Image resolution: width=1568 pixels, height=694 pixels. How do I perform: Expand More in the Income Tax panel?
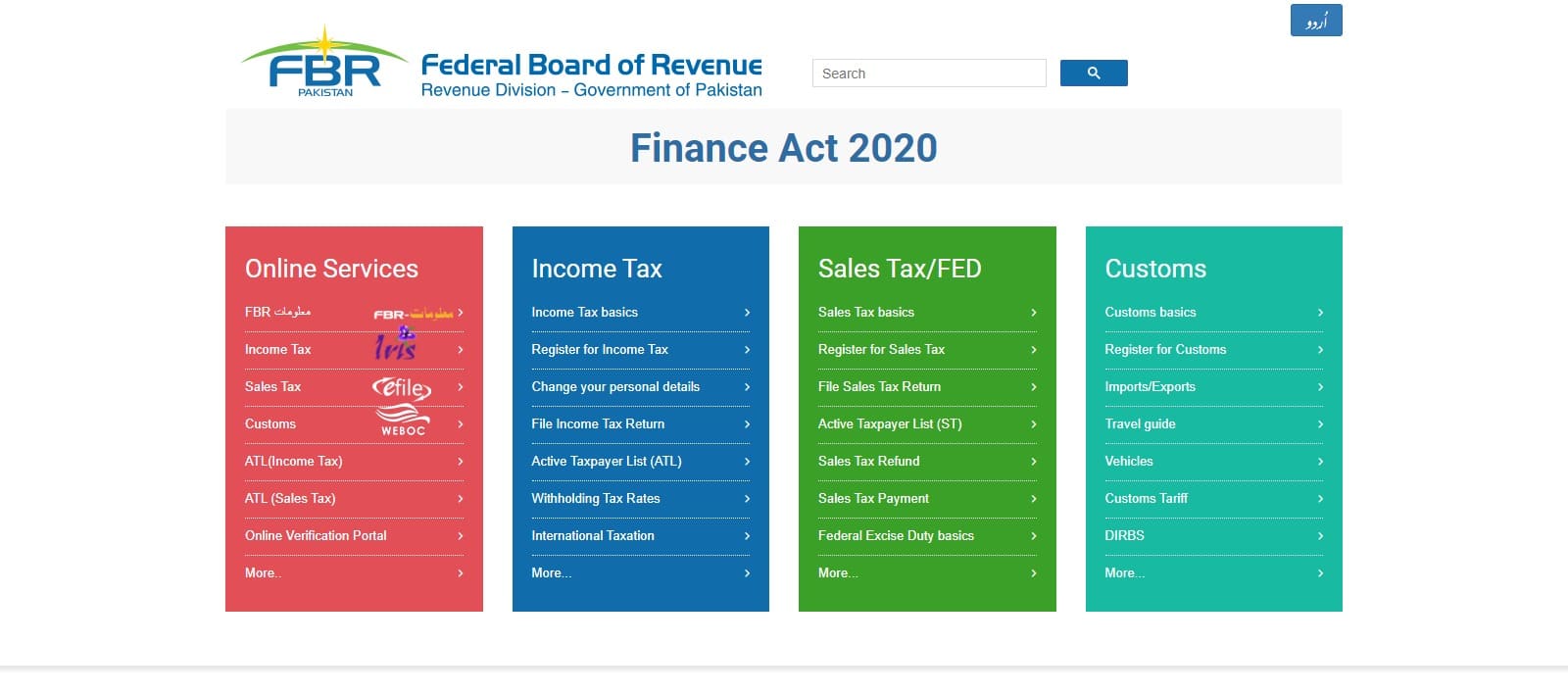[551, 573]
